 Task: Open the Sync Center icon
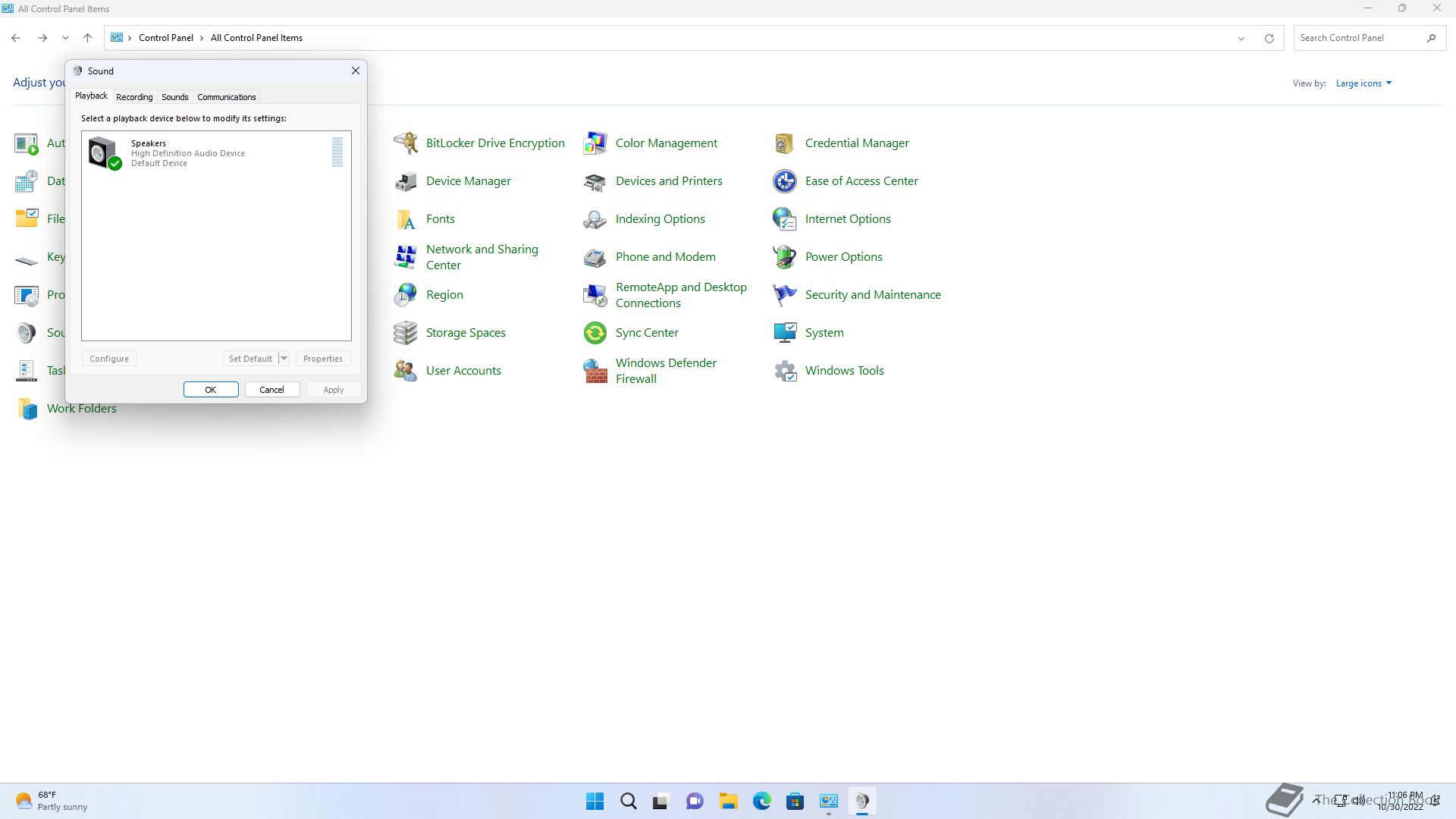click(x=595, y=332)
